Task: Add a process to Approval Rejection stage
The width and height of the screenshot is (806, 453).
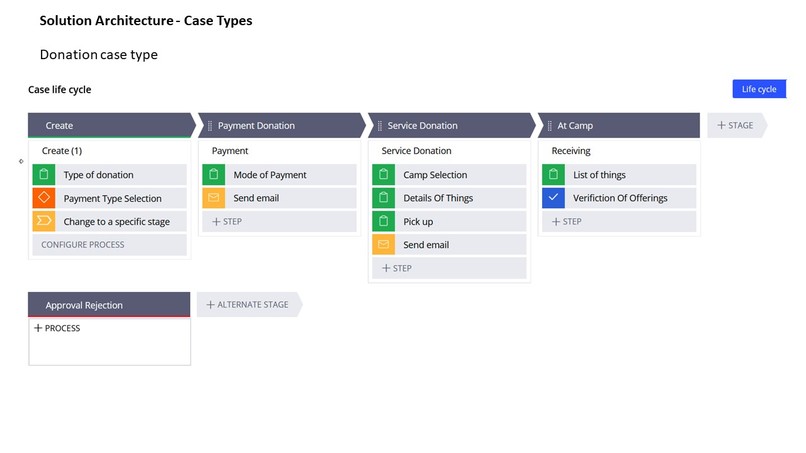Action: [x=57, y=328]
